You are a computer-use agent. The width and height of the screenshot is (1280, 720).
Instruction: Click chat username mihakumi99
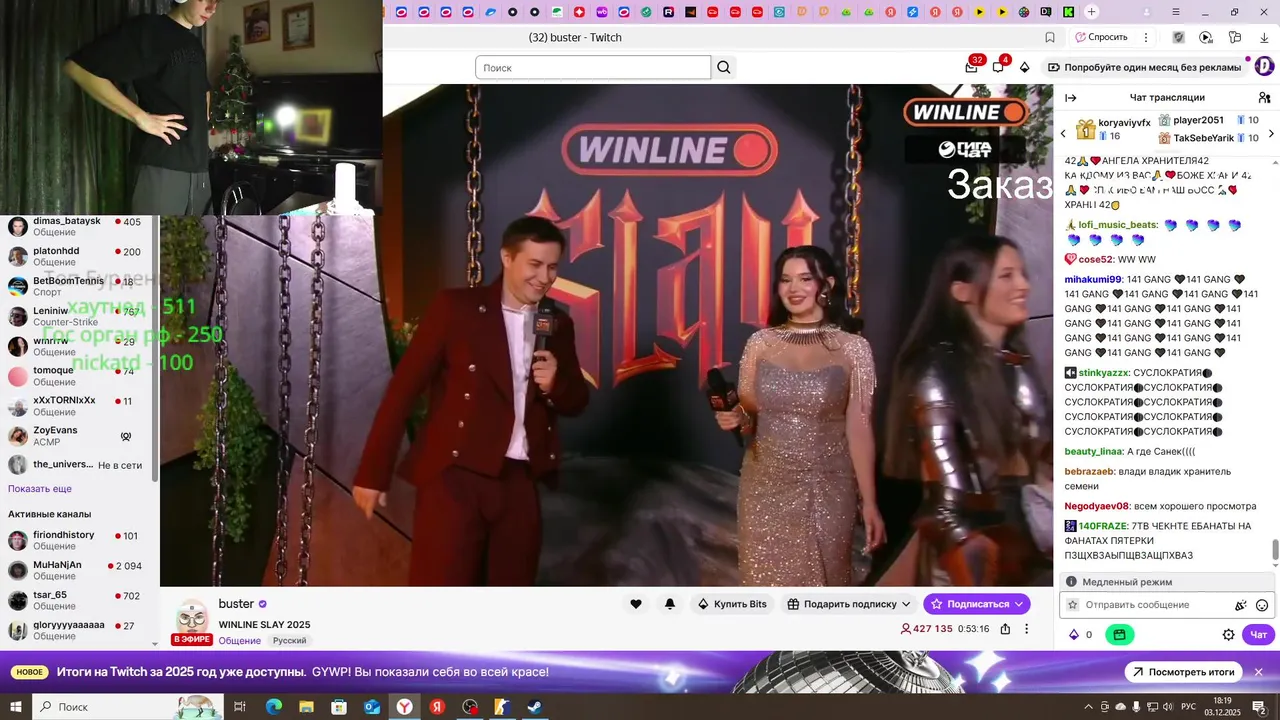click(x=1093, y=279)
